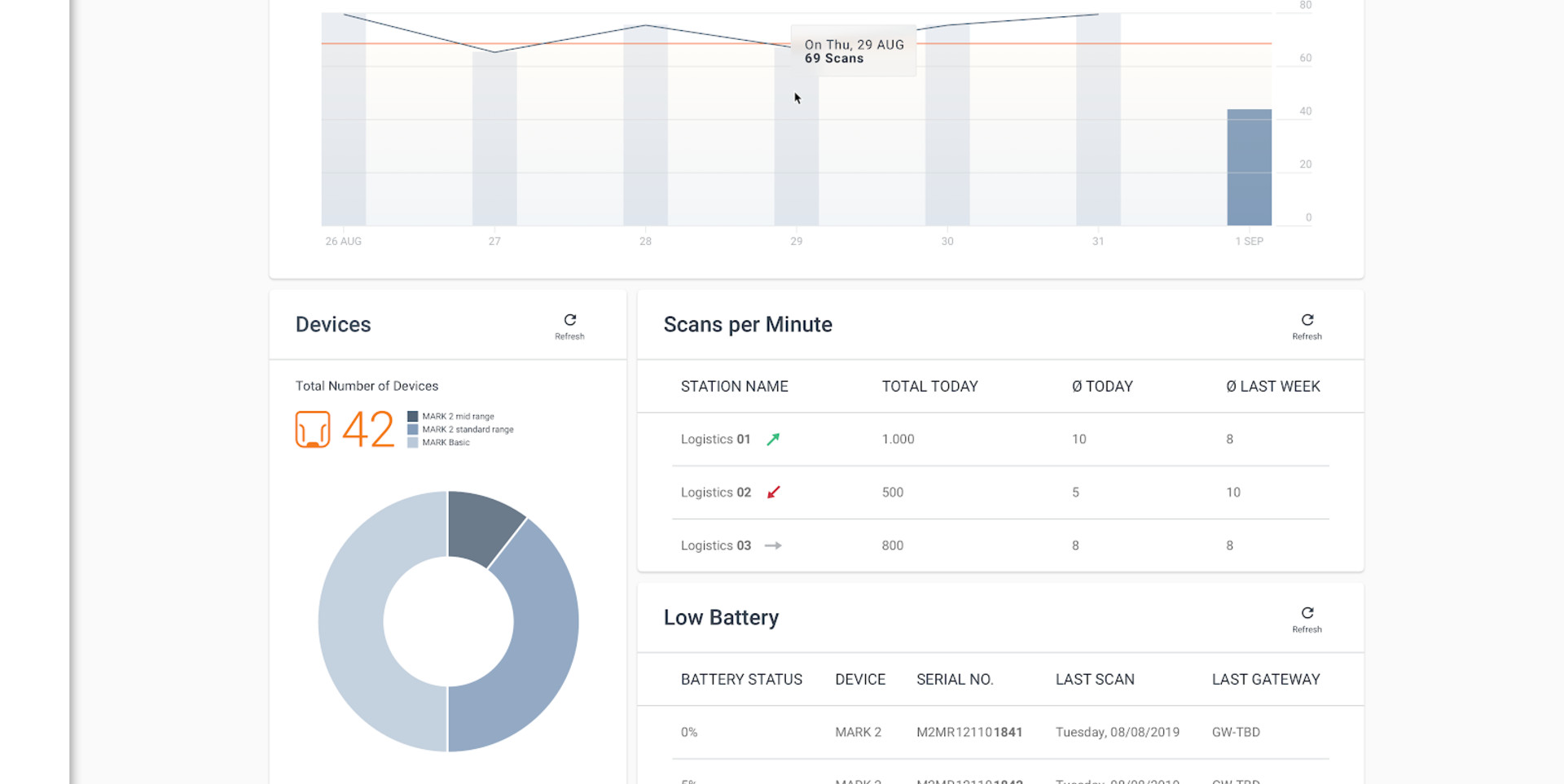Sort by STATION NAME column header
1564x784 pixels.
pyautogui.click(x=734, y=387)
